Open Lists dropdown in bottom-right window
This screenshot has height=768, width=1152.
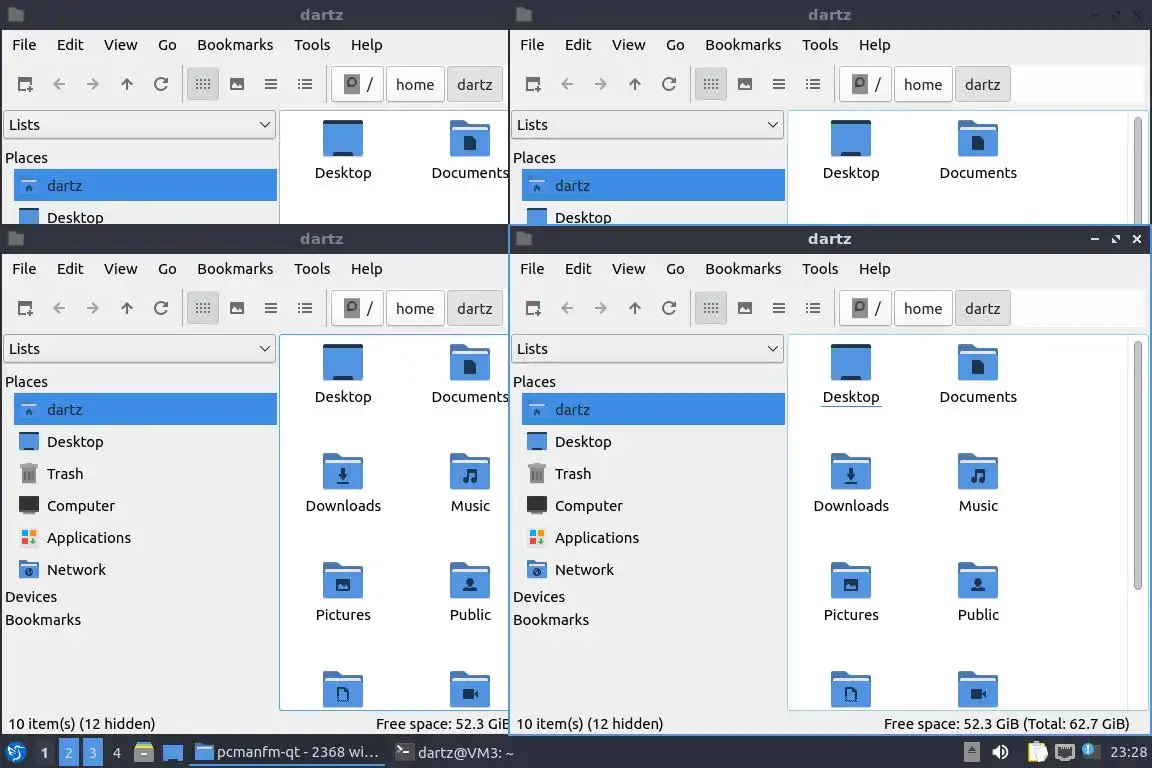[647, 348]
